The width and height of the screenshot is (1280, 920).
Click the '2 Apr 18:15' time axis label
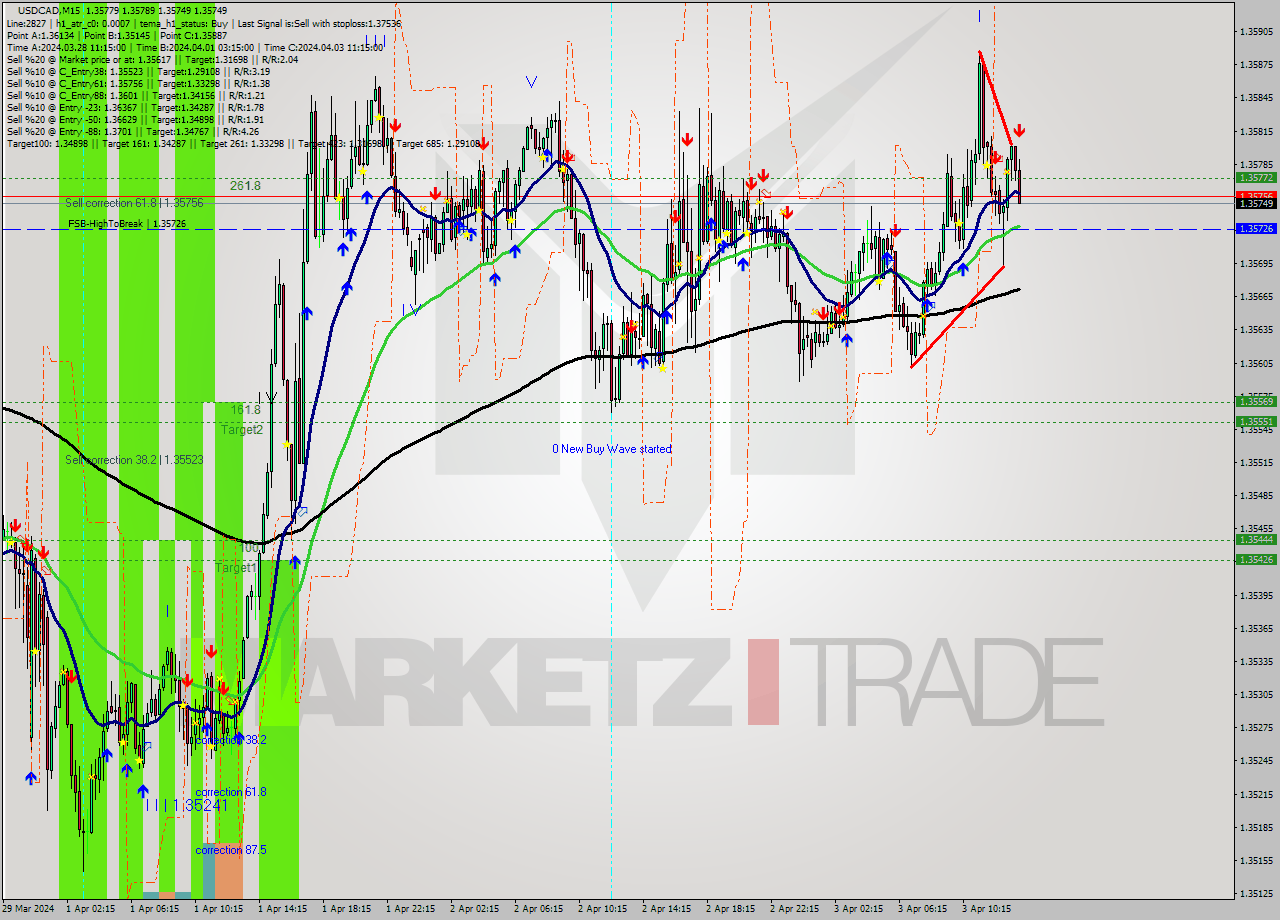pos(730,909)
